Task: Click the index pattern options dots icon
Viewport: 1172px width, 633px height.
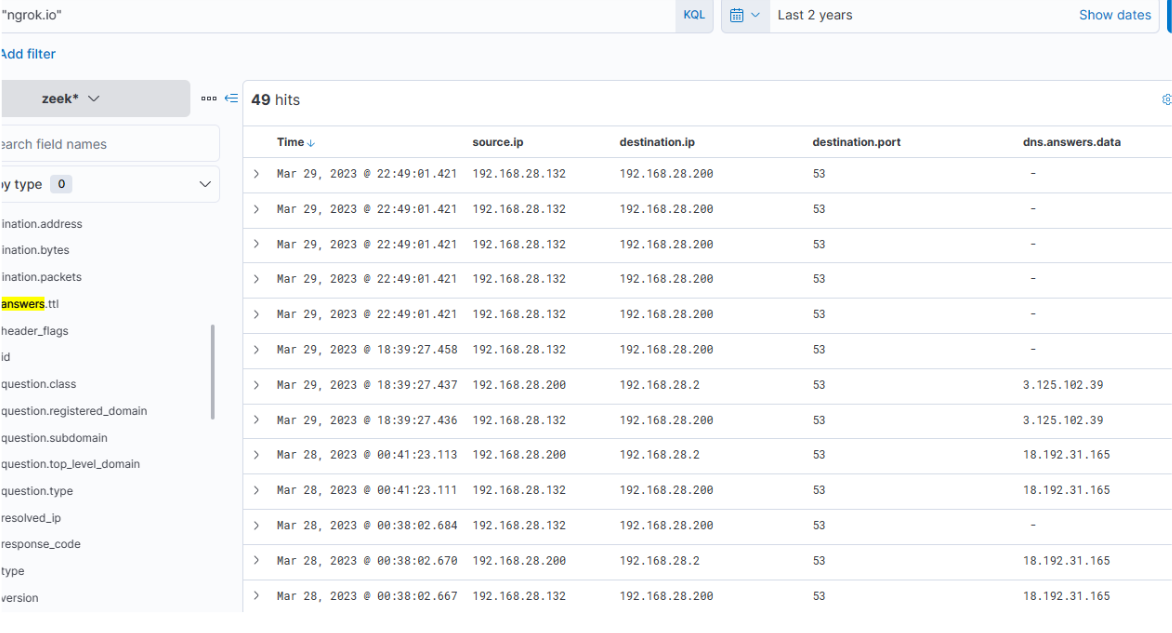Action: pos(208,99)
